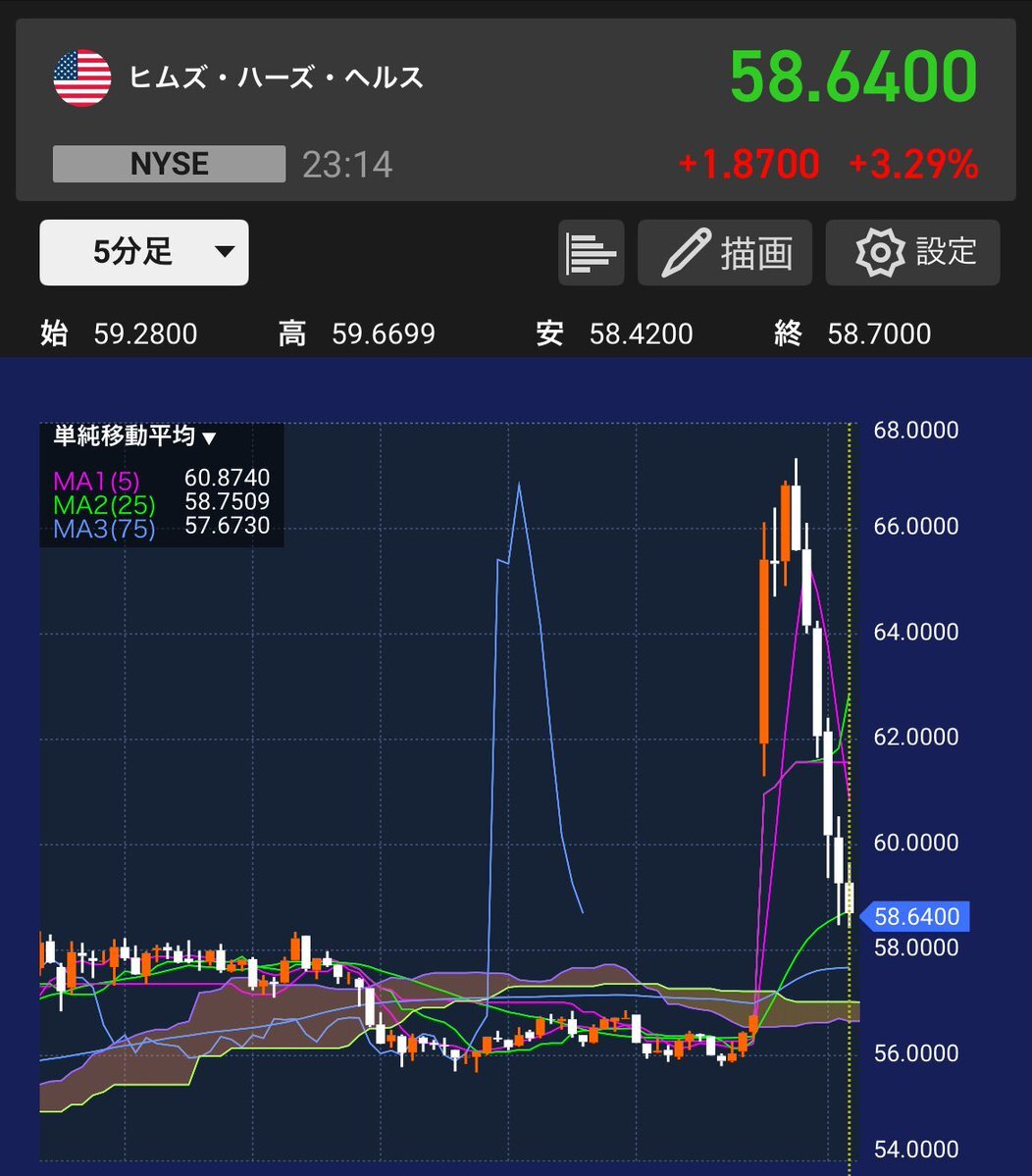Tap the tall orange candlestick

coord(764,651)
